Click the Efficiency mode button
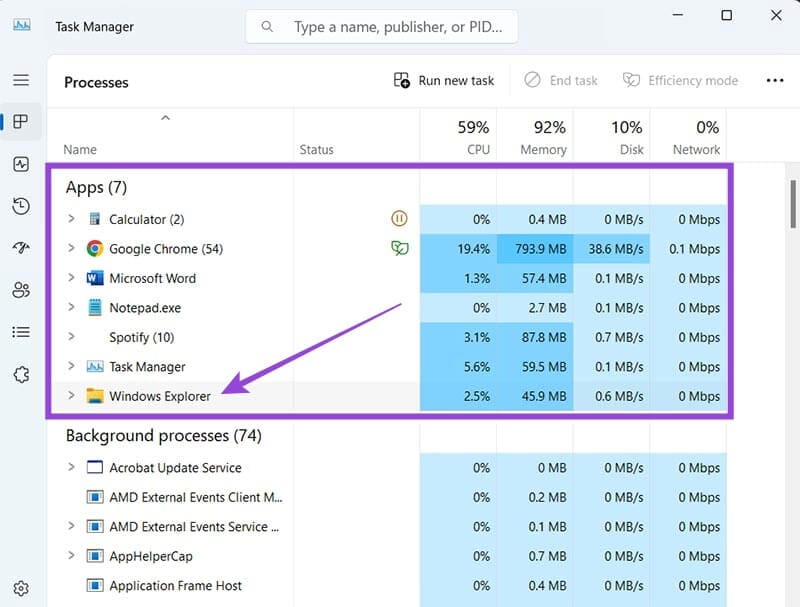 click(681, 81)
